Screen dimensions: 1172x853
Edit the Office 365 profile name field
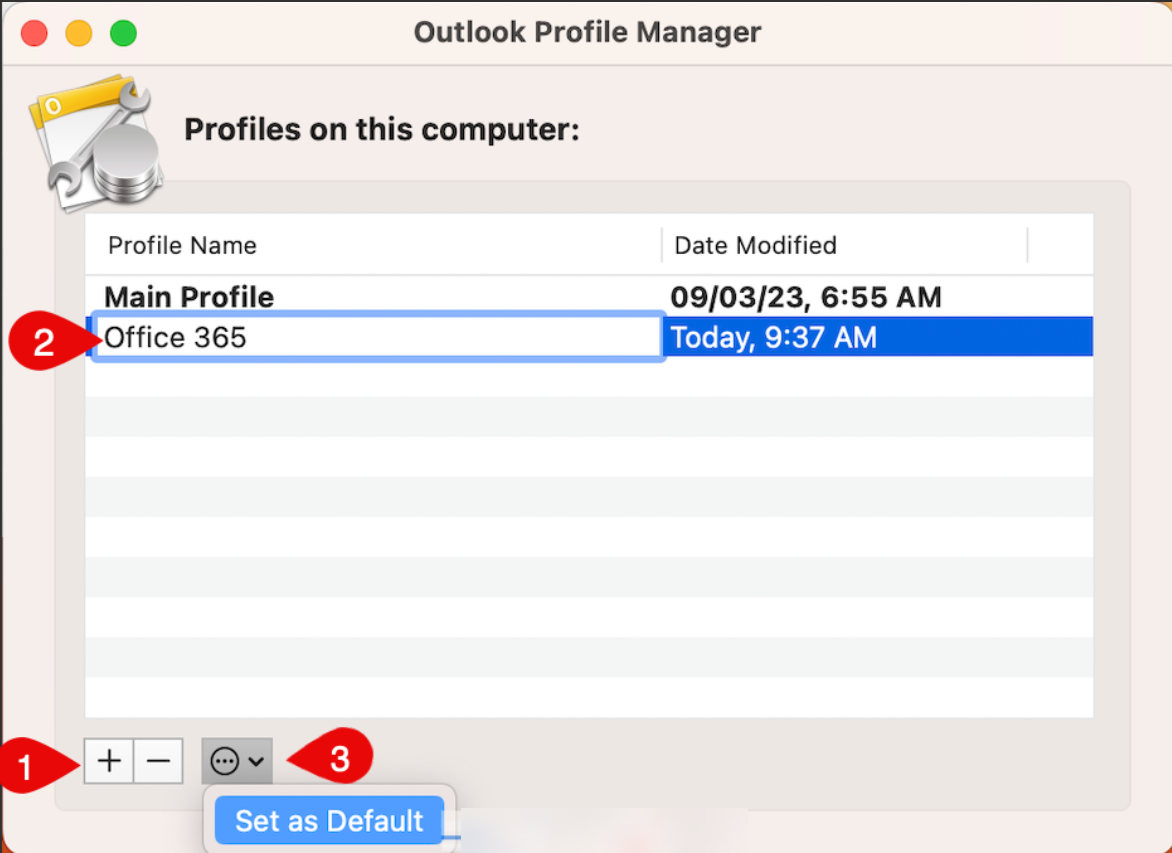378,337
